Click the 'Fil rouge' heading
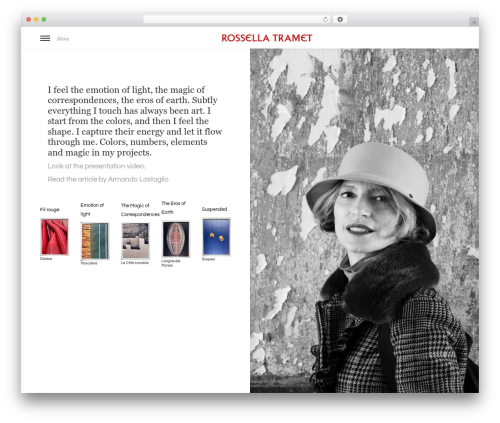Image resolution: width=500 pixels, height=423 pixels. tap(50, 210)
